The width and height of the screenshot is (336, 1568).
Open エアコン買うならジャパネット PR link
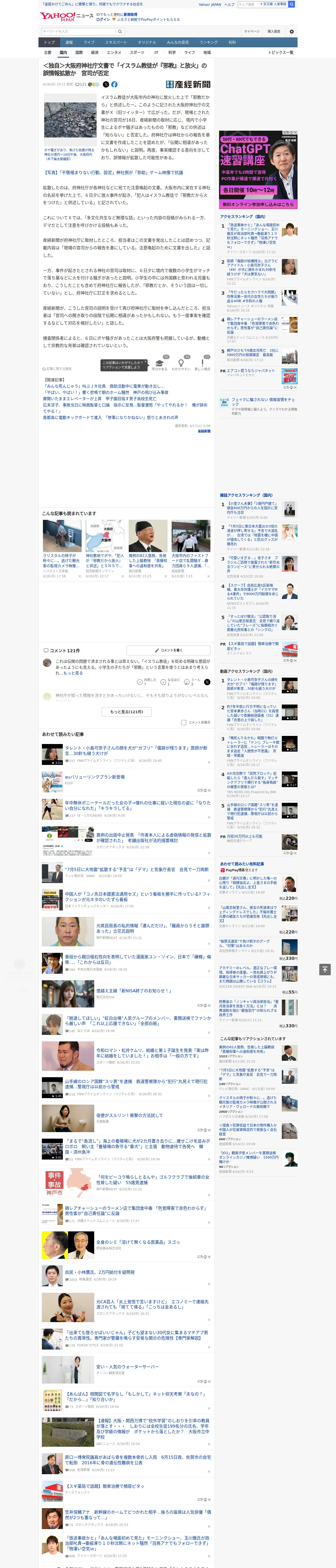click(x=251, y=371)
